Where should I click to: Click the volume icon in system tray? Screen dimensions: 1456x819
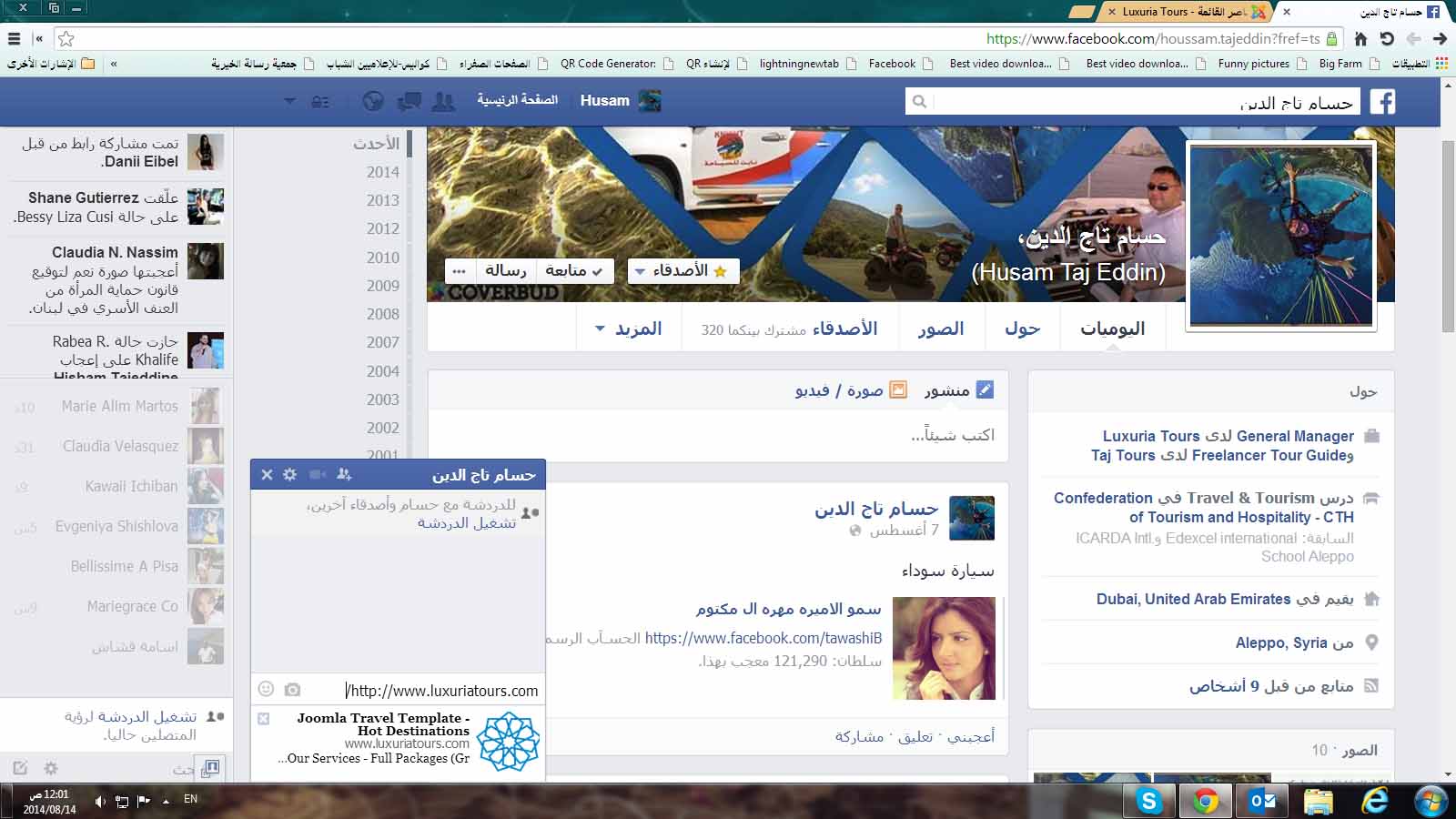(x=99, y=802)
